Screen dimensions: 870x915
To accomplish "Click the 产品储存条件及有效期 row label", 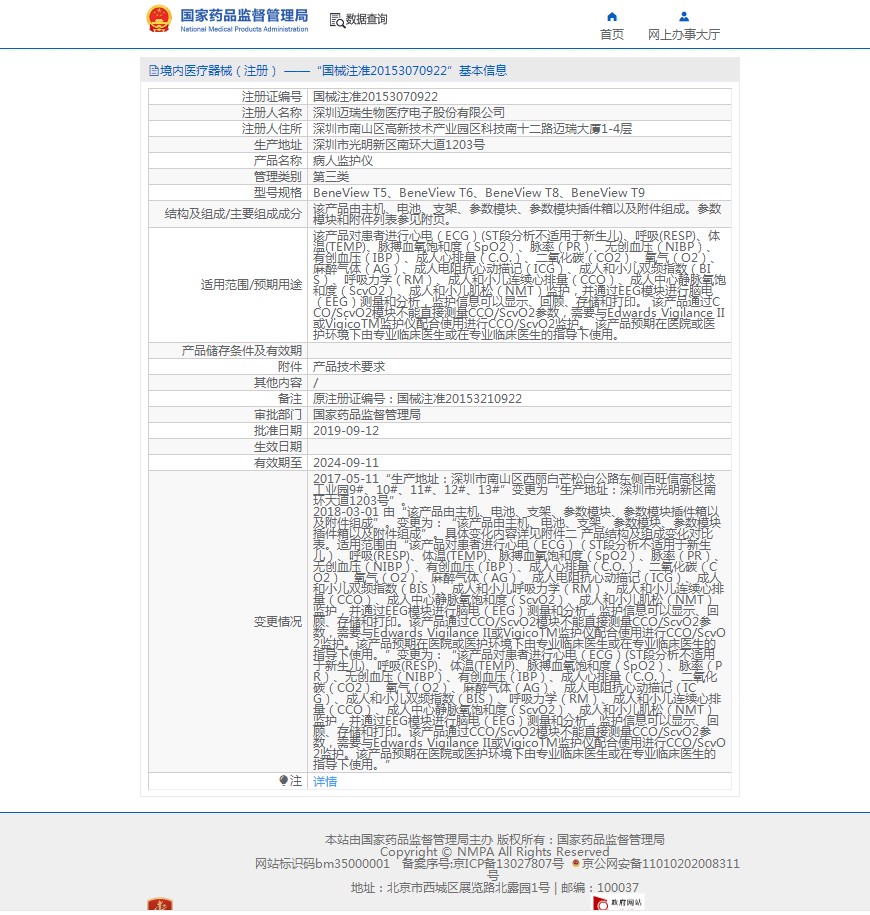I will tap(242, 351).
